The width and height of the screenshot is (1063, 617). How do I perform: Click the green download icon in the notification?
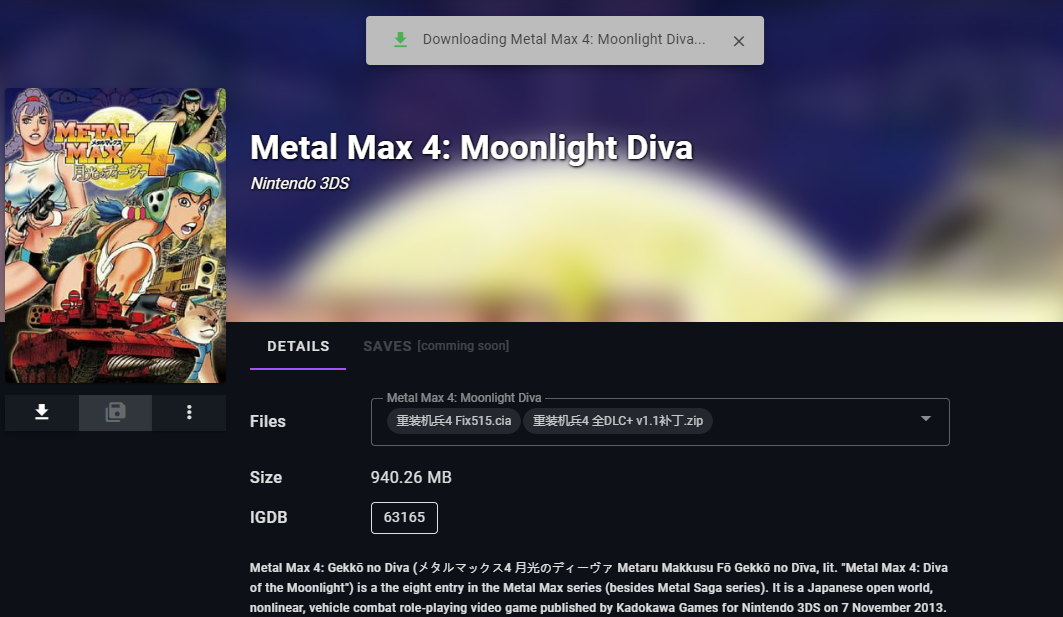tap(400, 40)
